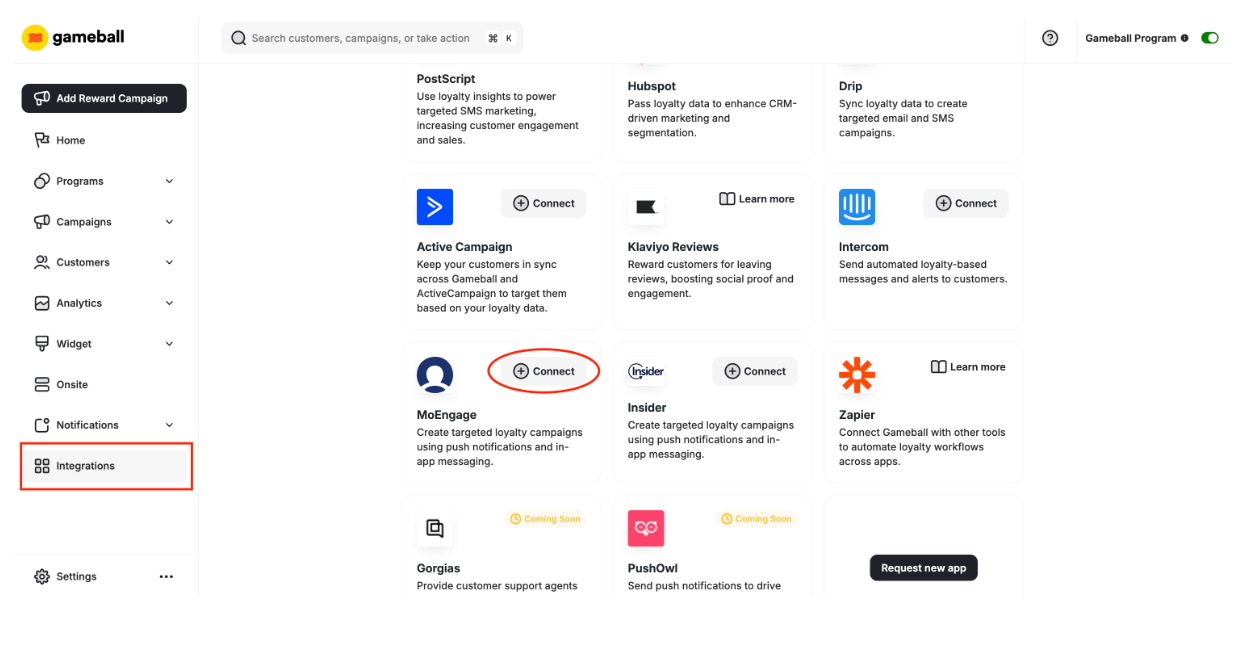
Task: Click the Intercom app icon
Action: tap(857, 207)
